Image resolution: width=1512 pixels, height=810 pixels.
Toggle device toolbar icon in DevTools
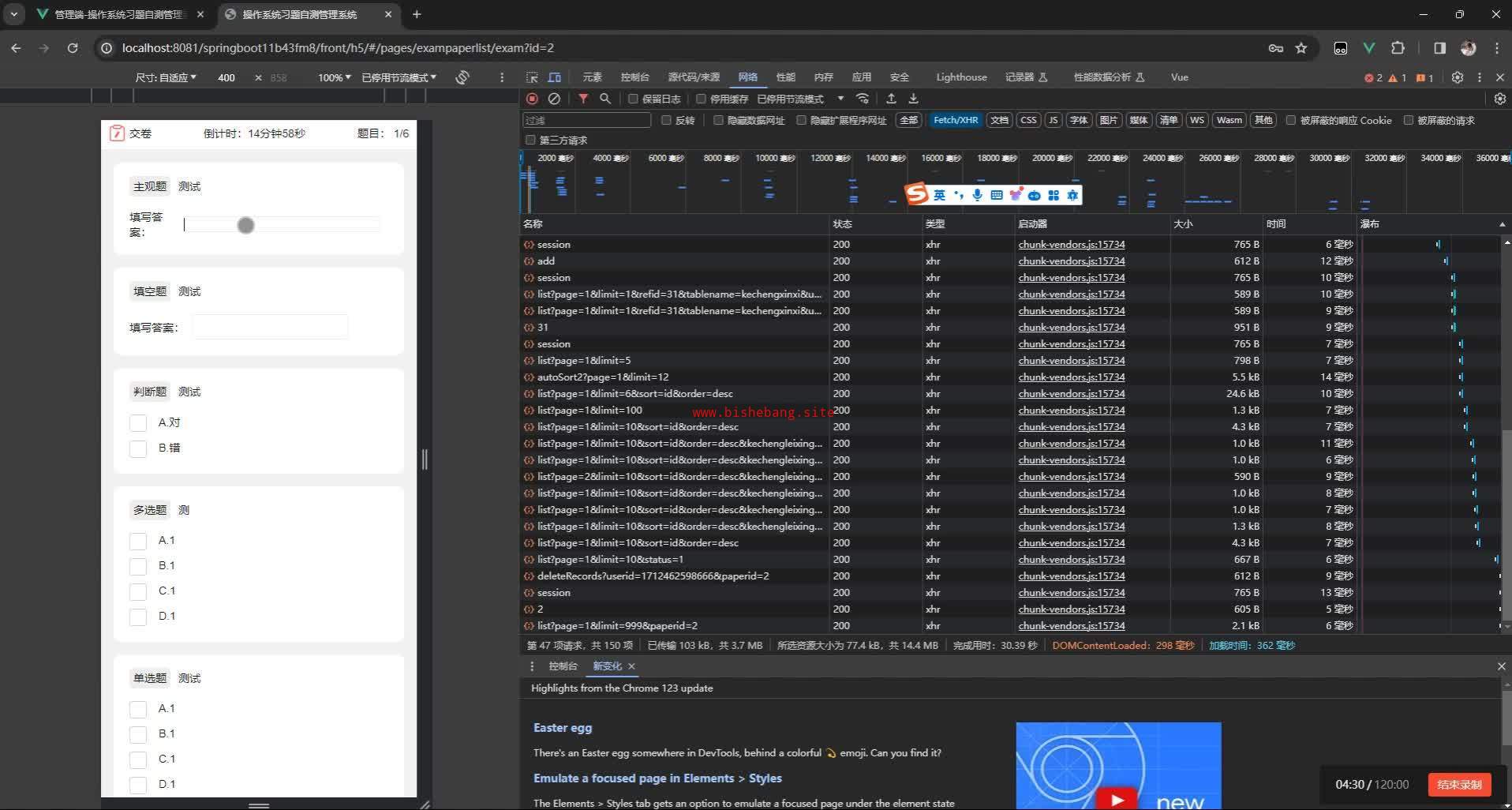pyautogui.click(x=555, y=77)
